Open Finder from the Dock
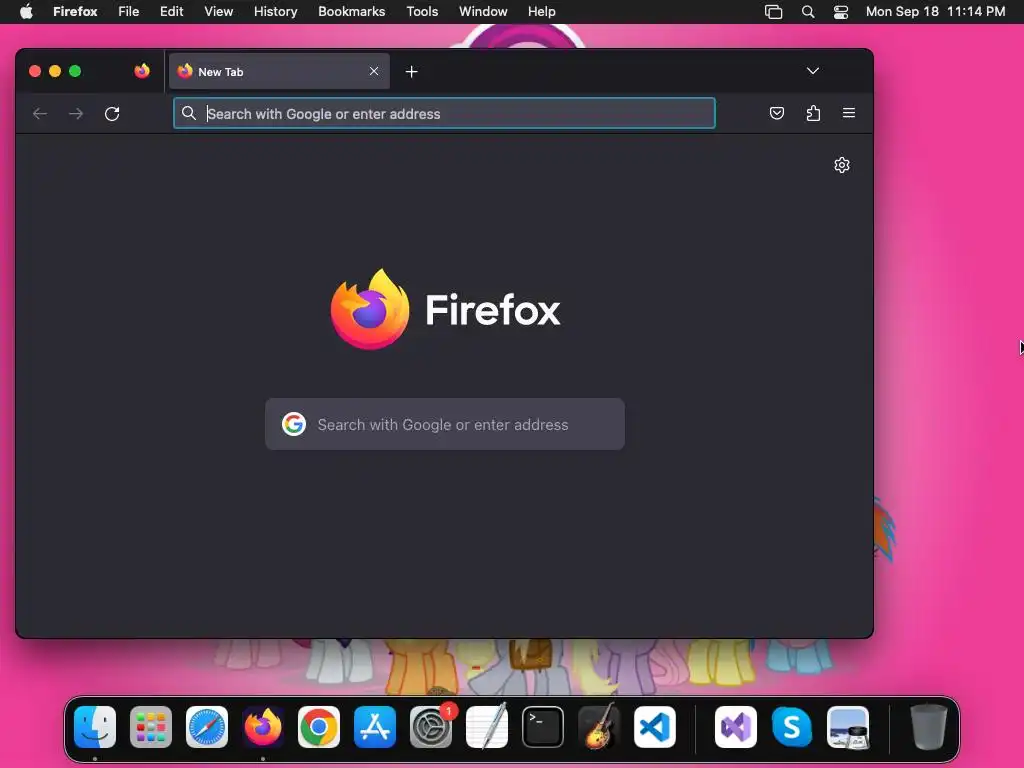Image resolution: width=1024 pixels, height=768 pixels. pyautogui.click(x=95, y=727)
